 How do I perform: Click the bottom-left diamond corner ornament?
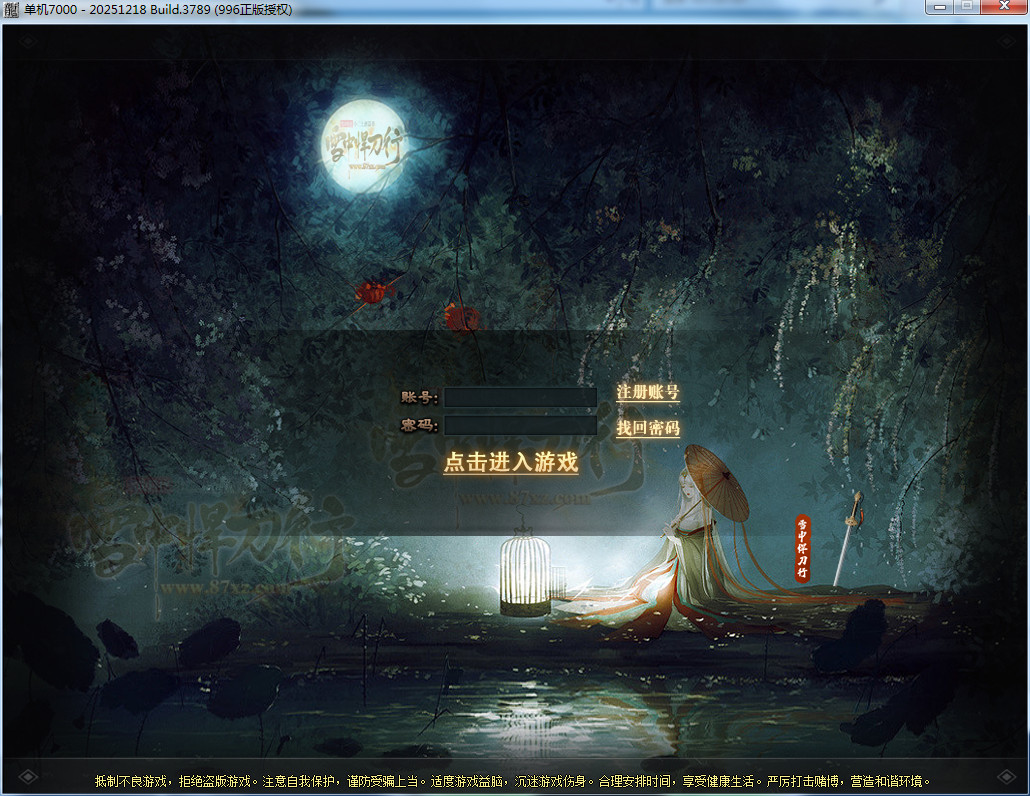pyautogui.click(x=27, y=776)
